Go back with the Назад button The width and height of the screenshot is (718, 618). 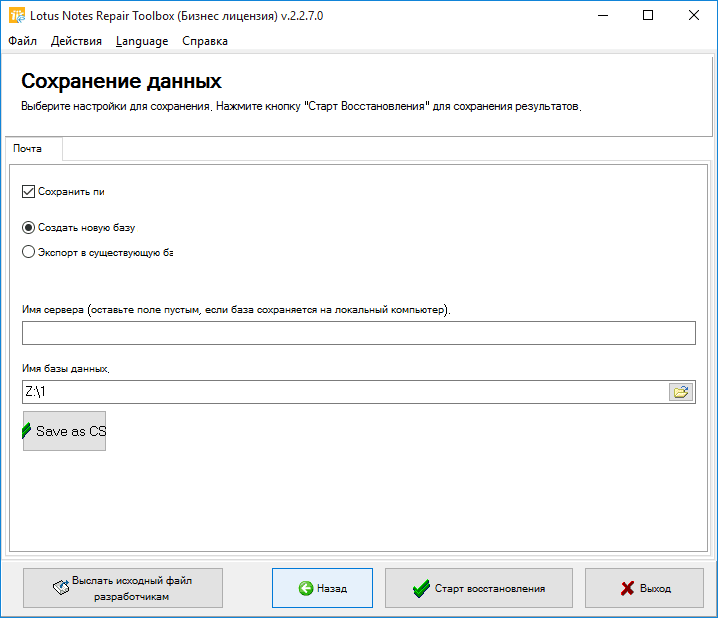pos(322,588)
